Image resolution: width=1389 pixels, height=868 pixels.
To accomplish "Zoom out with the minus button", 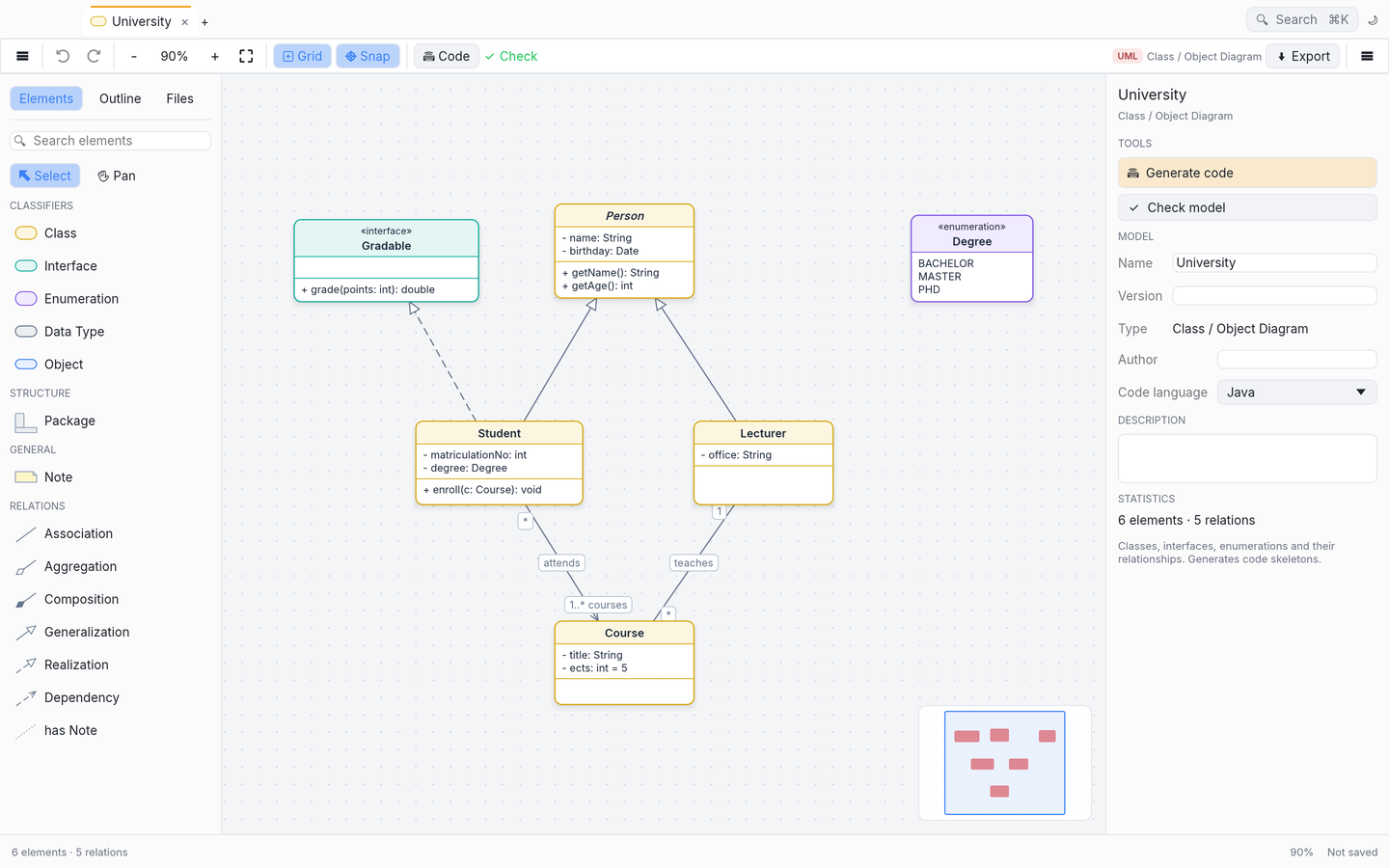I will [134, 56].
